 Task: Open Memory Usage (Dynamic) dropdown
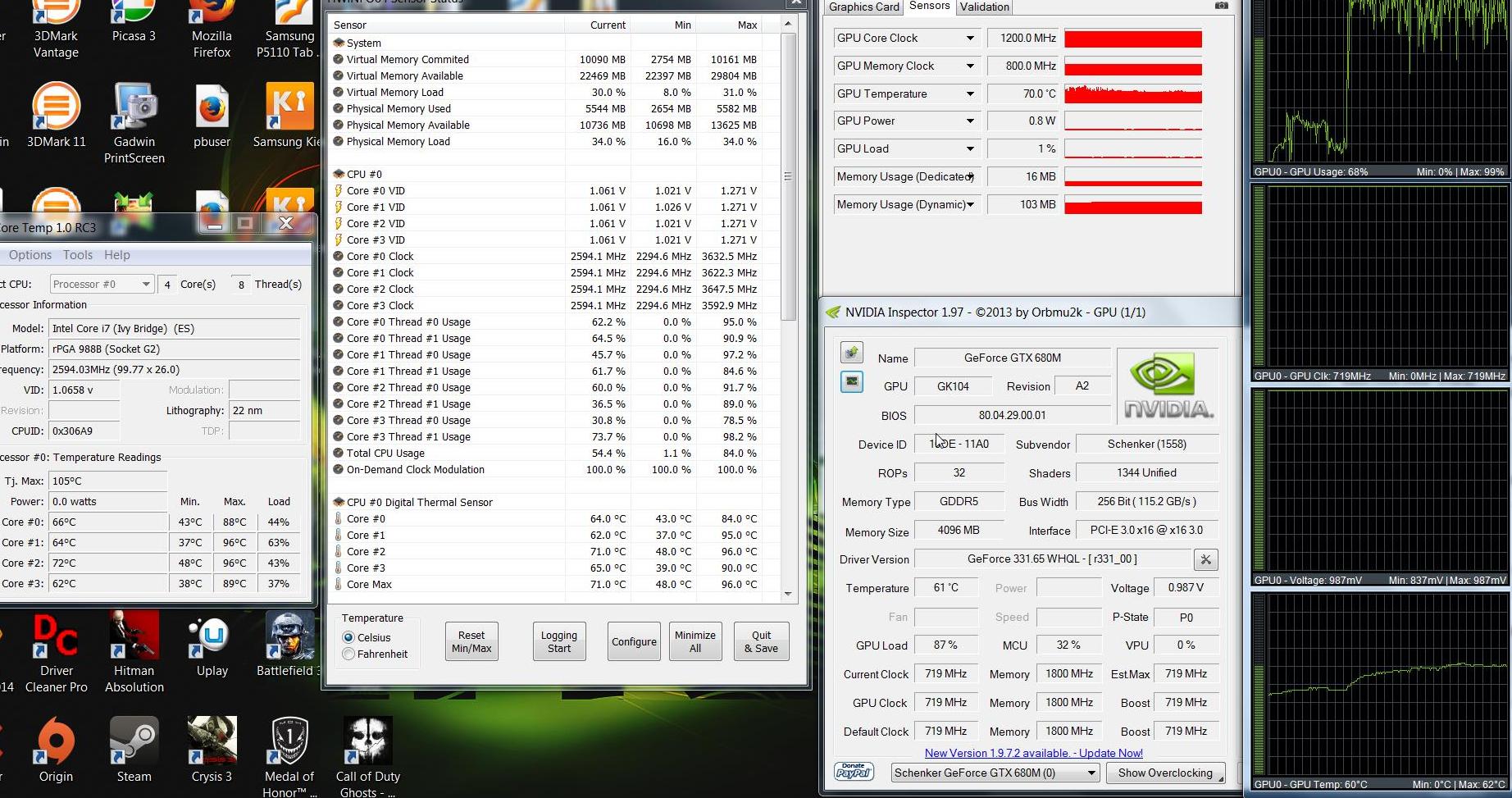pos(970,204)
